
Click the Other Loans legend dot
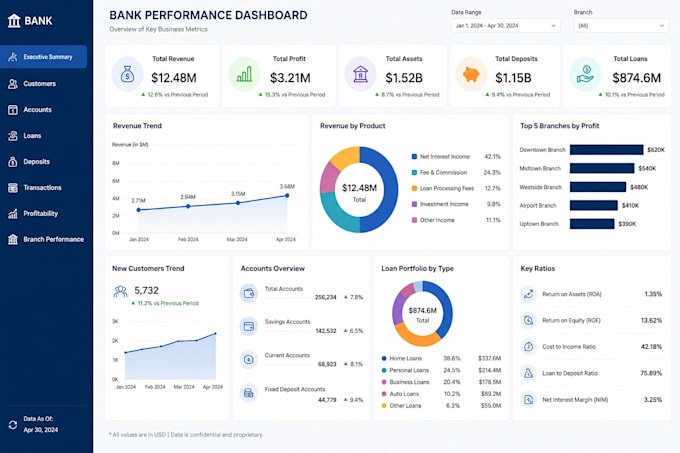[384, 406]
